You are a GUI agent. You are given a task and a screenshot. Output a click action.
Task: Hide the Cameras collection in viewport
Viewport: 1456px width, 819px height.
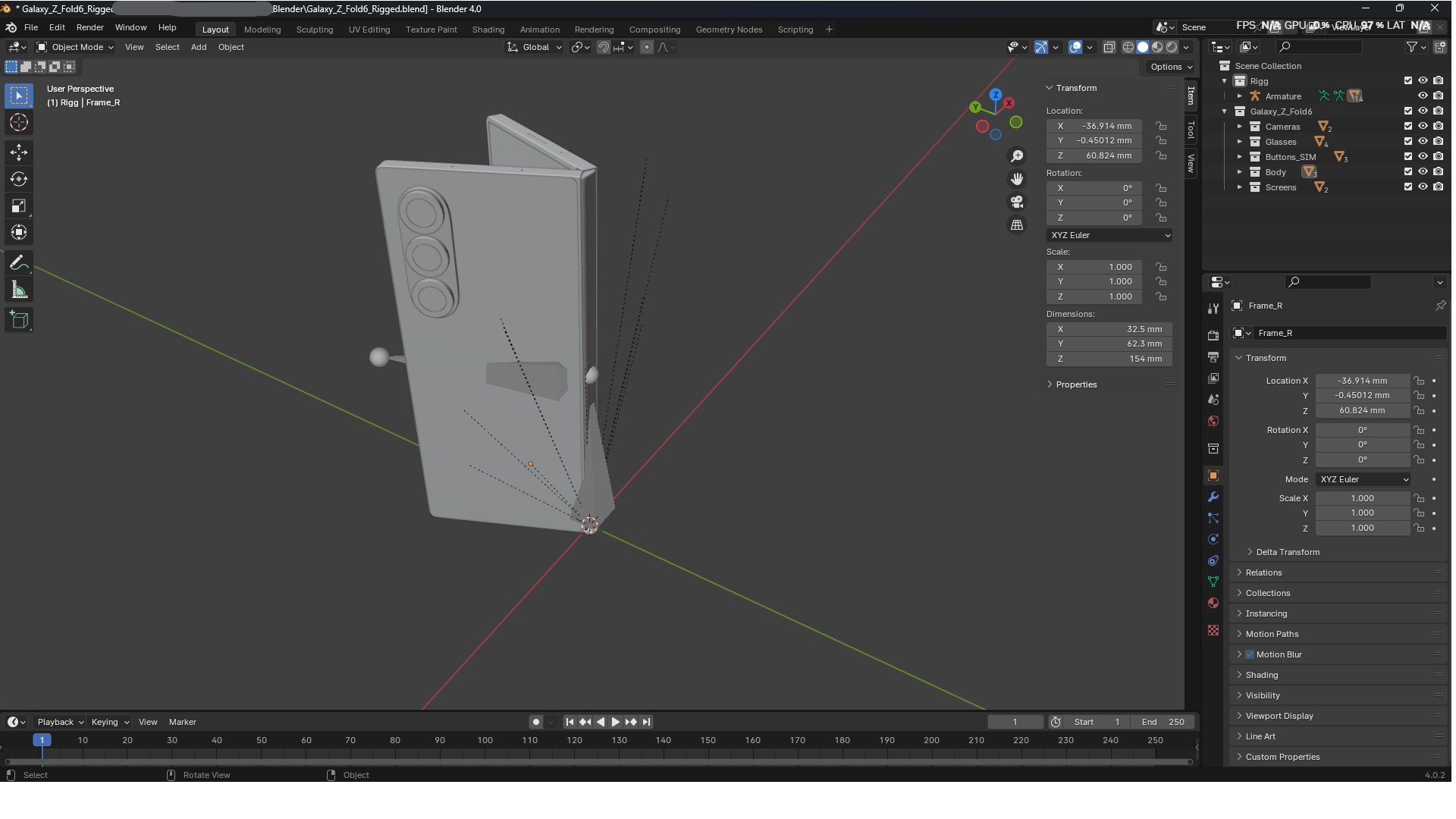(1423, 126)
